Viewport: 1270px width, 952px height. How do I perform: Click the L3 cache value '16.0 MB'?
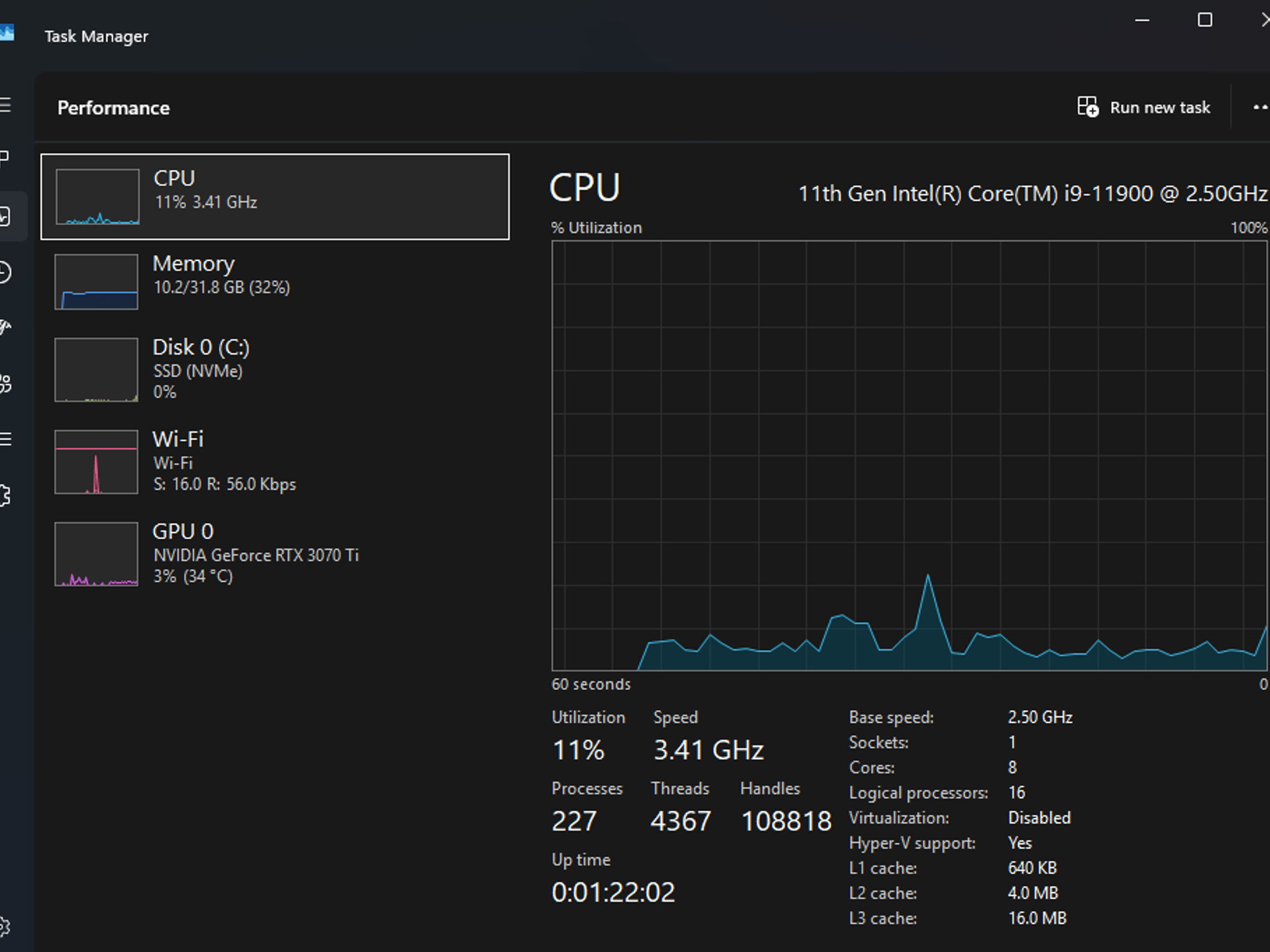(x=1037, y=918)
